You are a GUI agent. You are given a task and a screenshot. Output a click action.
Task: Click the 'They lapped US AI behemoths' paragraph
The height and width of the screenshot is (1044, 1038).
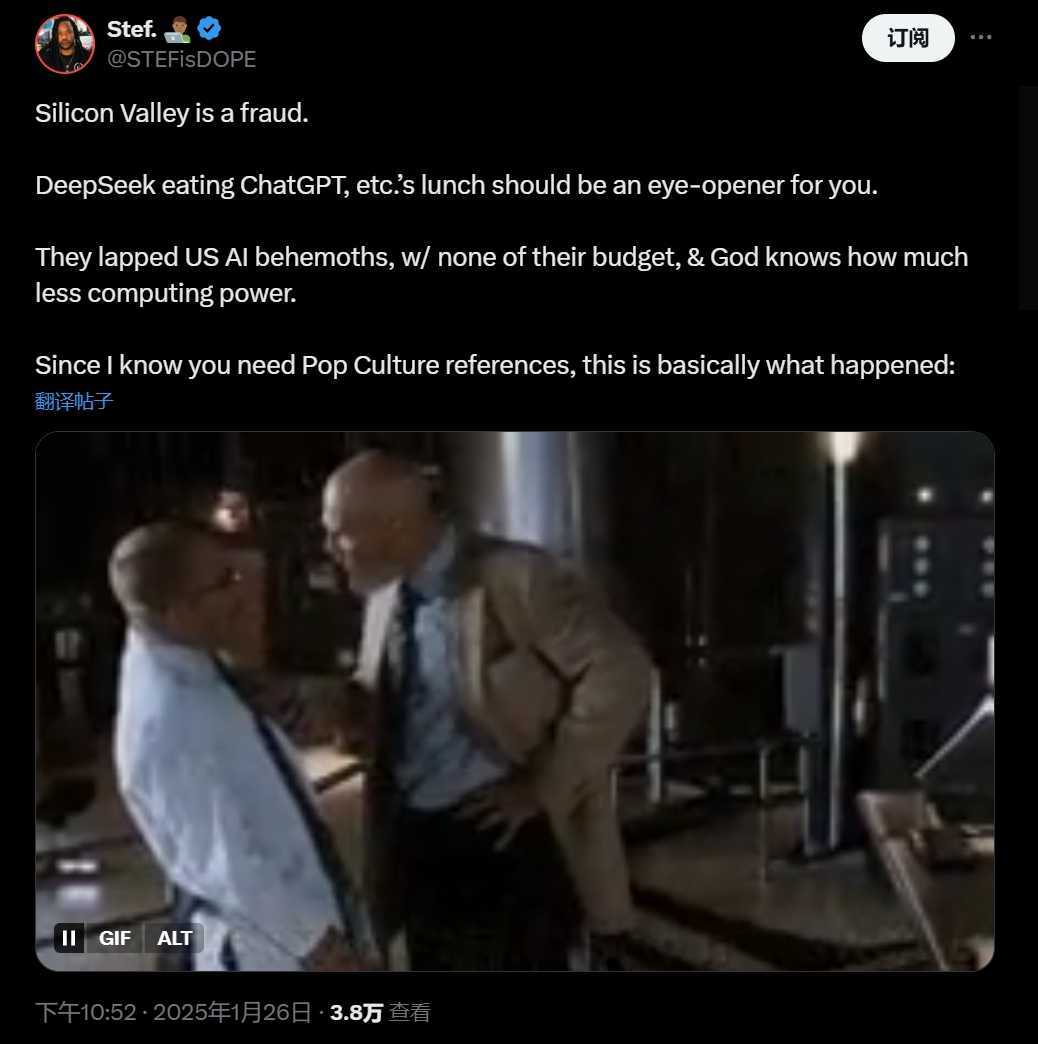501,275
